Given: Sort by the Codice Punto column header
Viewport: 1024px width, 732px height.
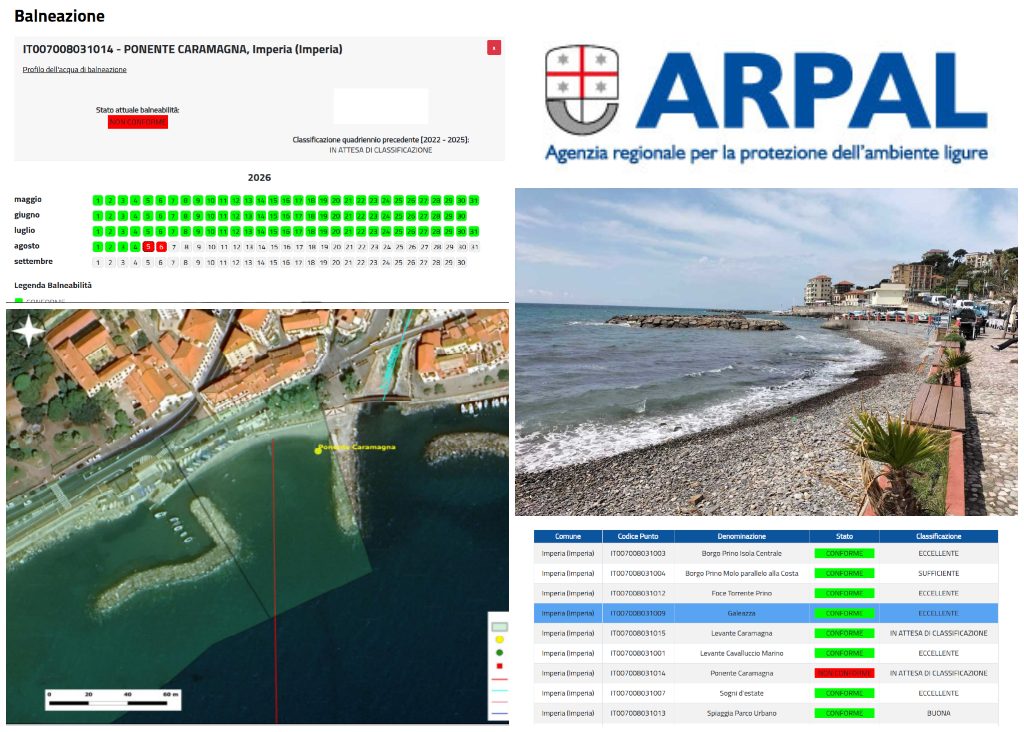Looking at the screenshot, I should click(638, 536).
